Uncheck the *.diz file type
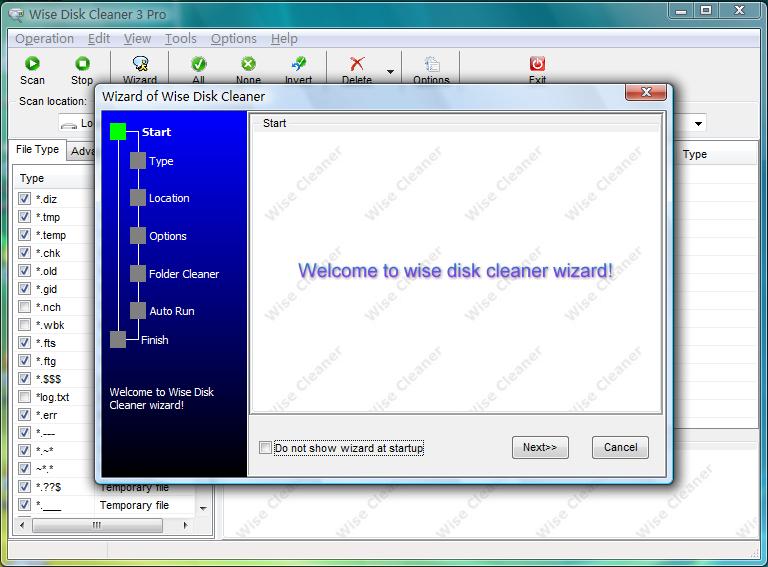This screenshot has width=768, height=567. tap(24, 198)
